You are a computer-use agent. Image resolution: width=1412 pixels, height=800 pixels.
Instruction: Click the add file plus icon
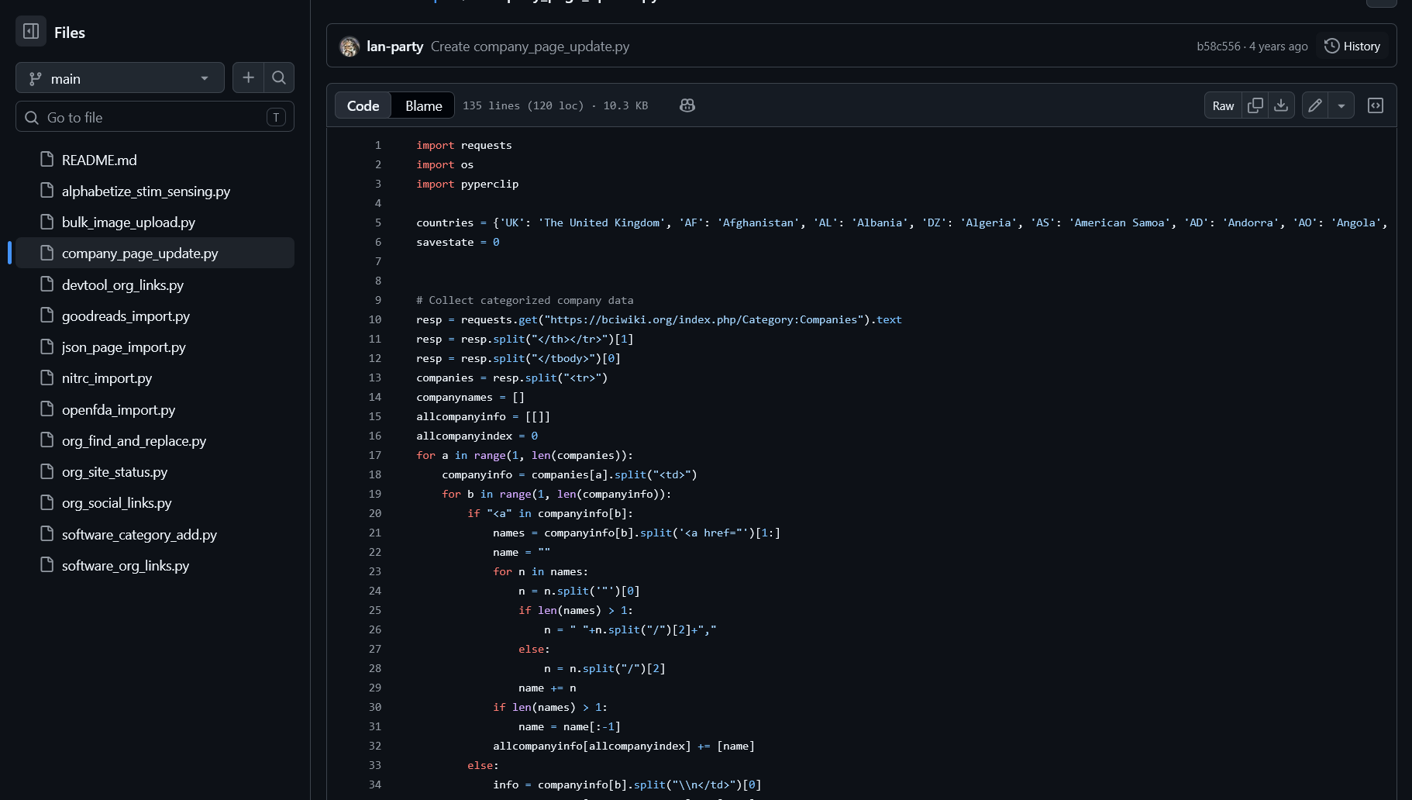248,78
